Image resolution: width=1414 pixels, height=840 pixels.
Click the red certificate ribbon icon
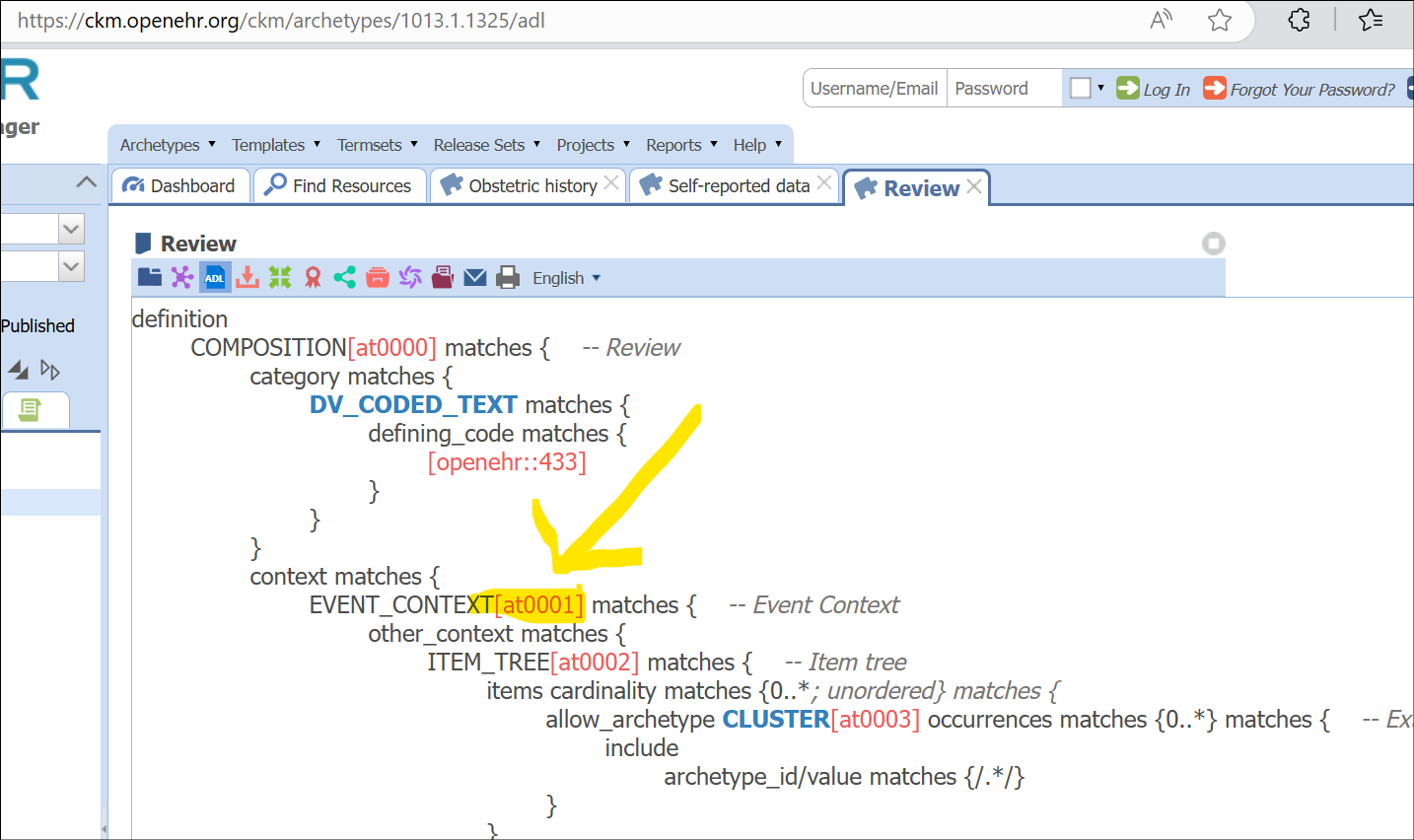313,278
